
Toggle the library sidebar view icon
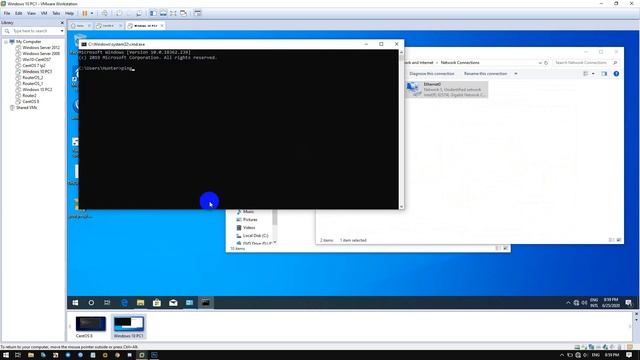153,13
